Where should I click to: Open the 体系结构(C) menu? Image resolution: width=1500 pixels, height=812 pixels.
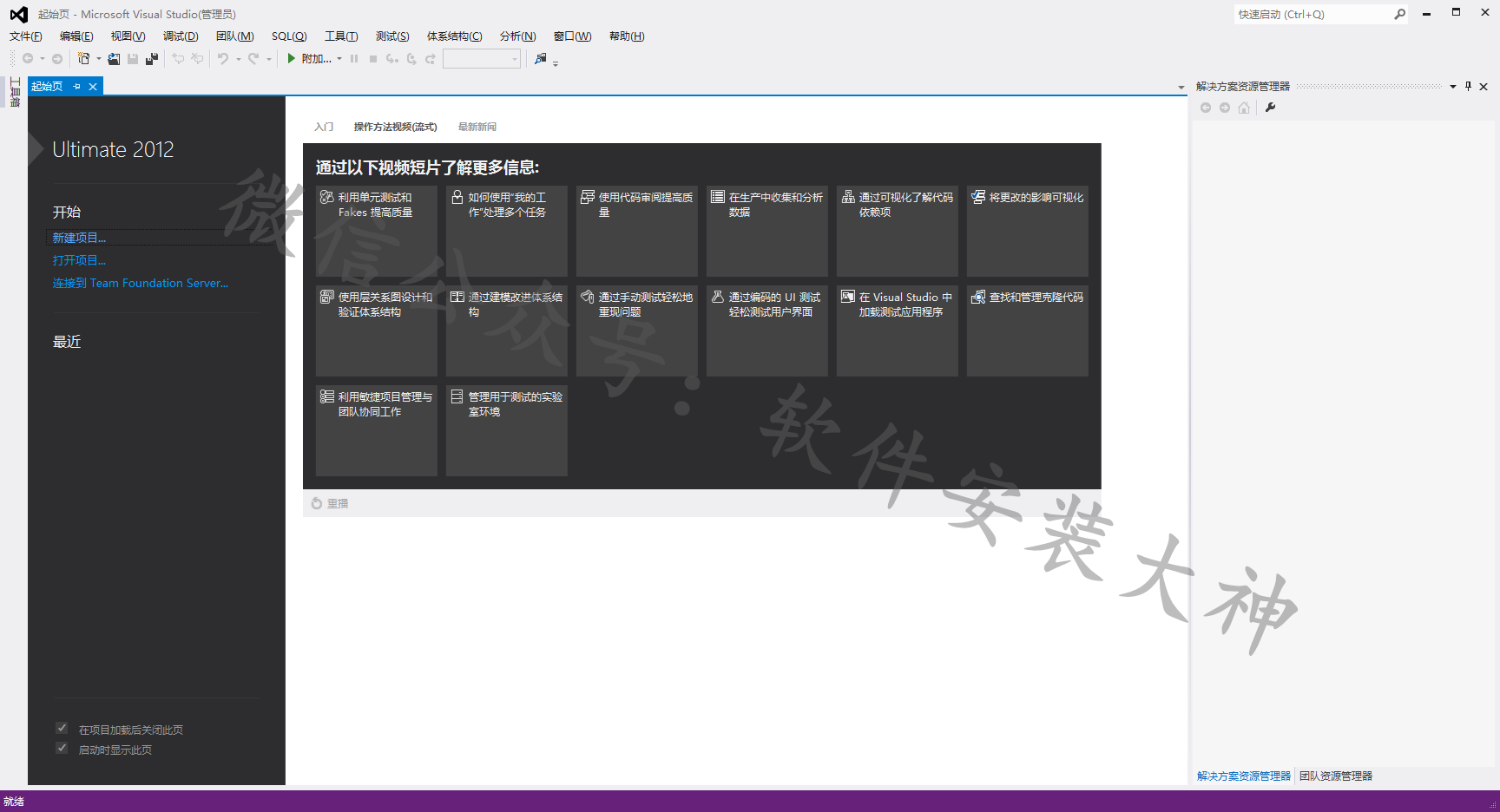[x=454, y=36]
